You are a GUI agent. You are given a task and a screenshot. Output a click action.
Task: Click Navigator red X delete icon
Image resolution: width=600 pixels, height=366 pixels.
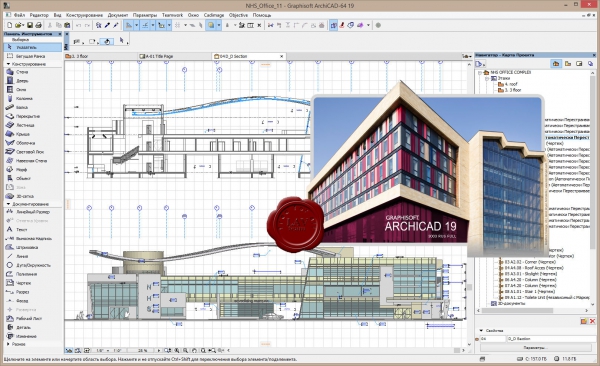(x=592, y=322)
